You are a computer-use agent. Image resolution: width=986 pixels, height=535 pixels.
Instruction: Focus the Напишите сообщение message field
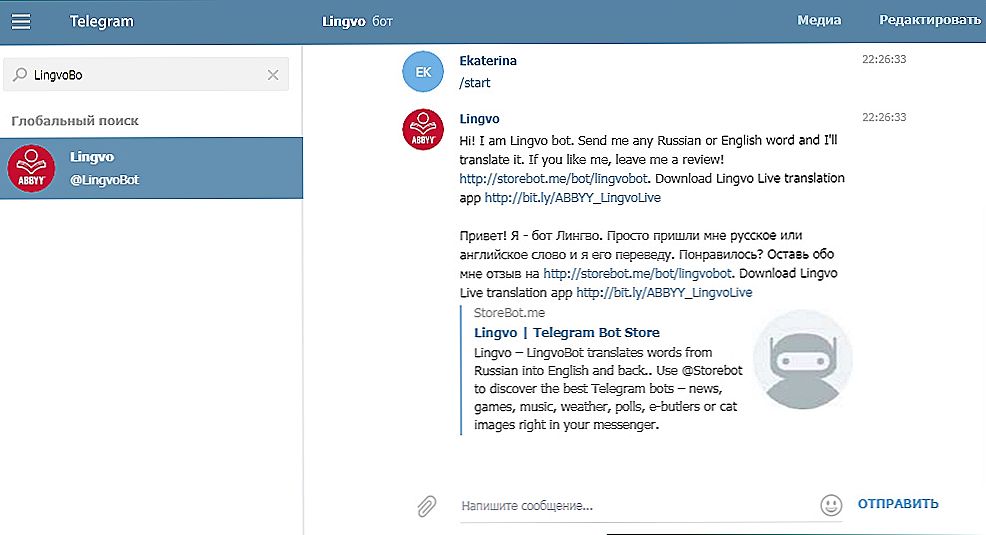tap(635, 505)
